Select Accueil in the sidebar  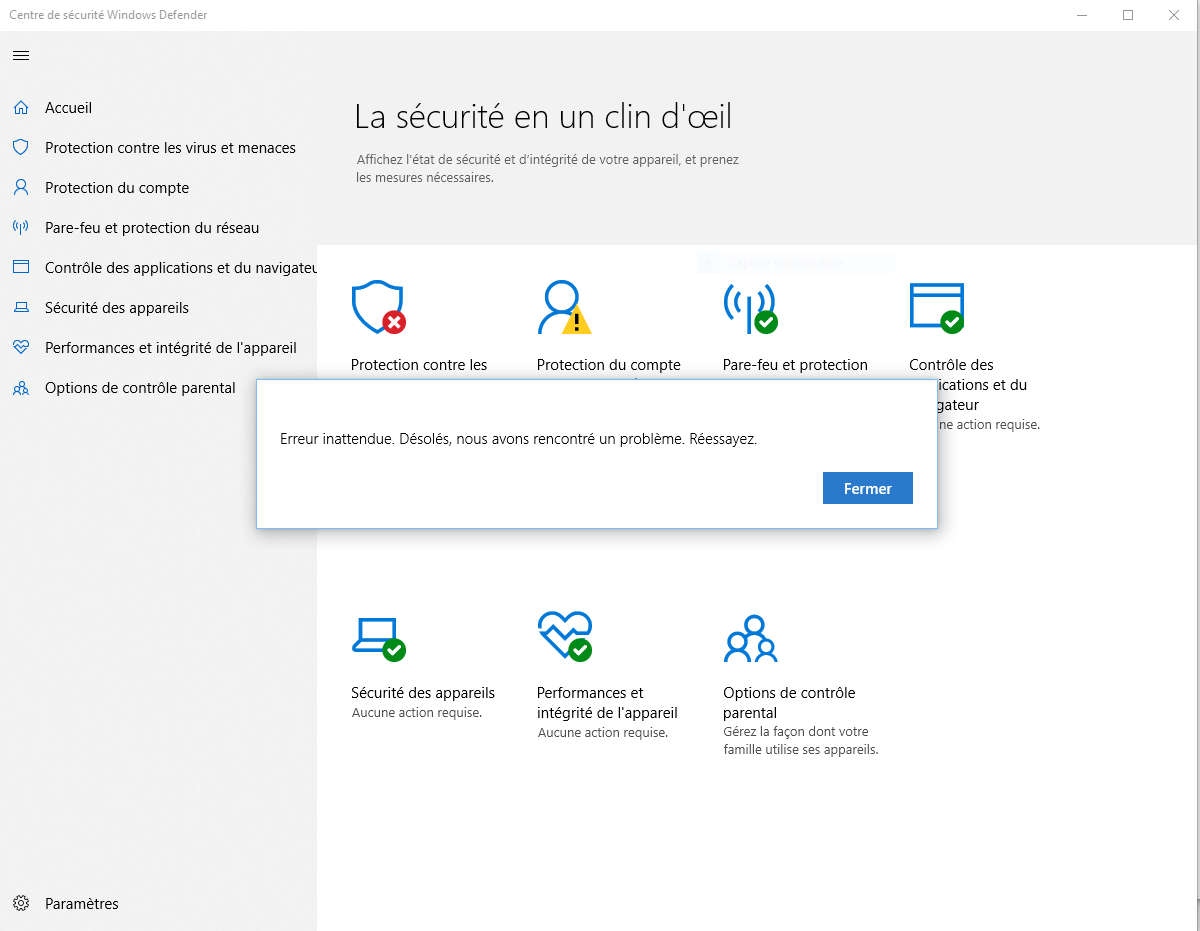tap(68, 108)
